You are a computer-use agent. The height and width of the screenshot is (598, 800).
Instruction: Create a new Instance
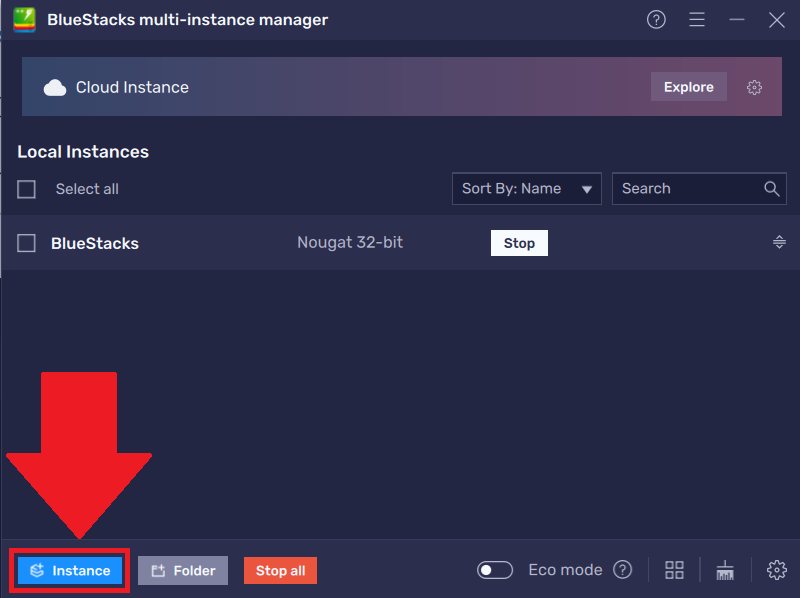(x=70, y=570)
